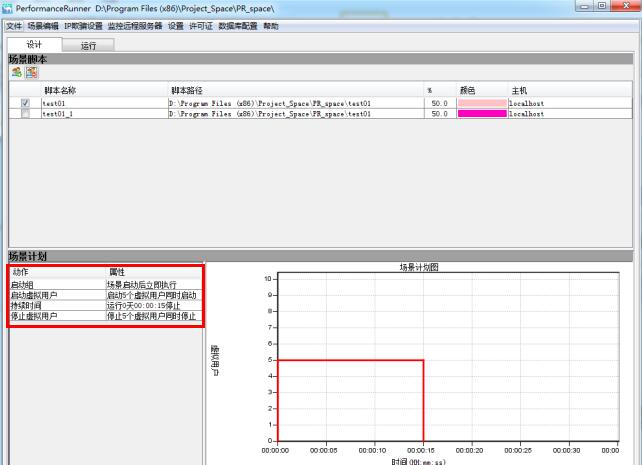This screenshot has height=465, width=642.
Task: Open the 文件 menu
Action: (14, 26)
